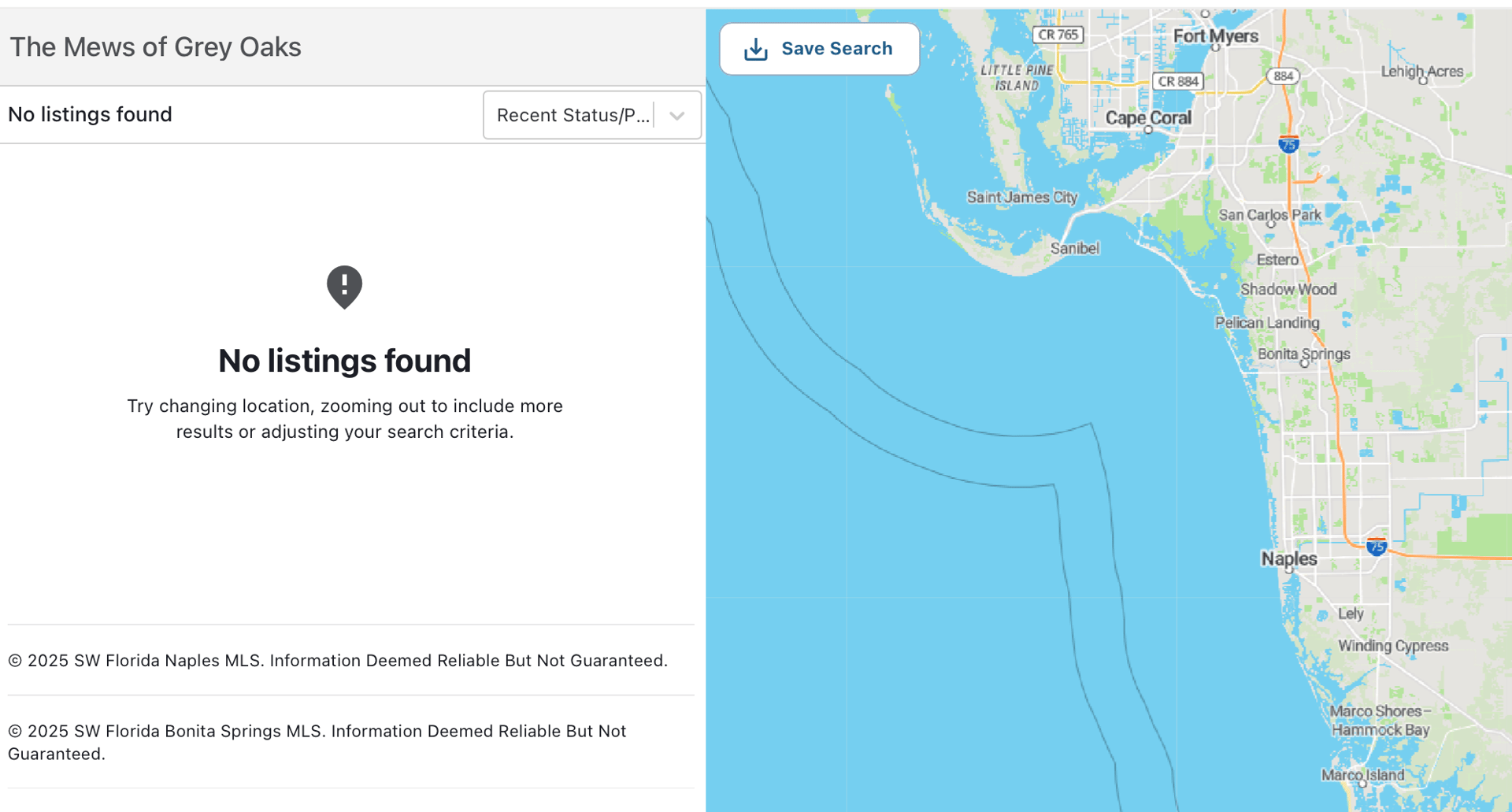Click the exclamation pin icon above No listings found
Viewport: 1512px width, 812px height.
pyautogui.click(x=344, y=287)
